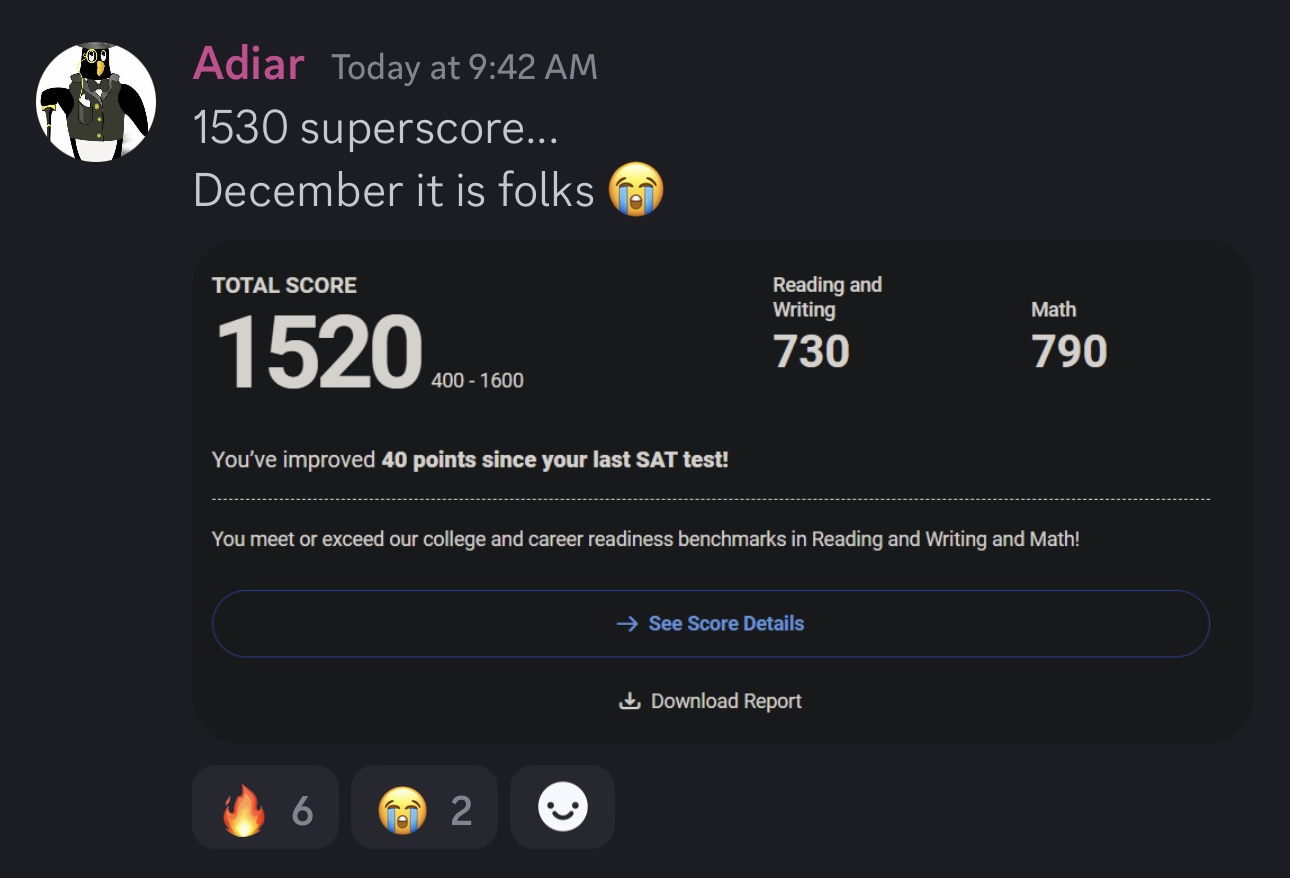Click the See Score Details button

coord(711,623)
